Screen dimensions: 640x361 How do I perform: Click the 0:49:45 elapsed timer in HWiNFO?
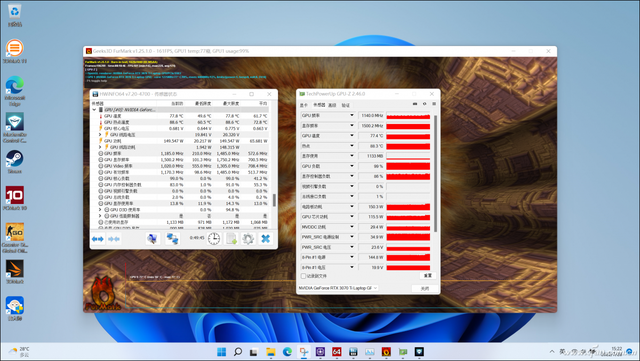pyautogui.click(x=197, y=238)
